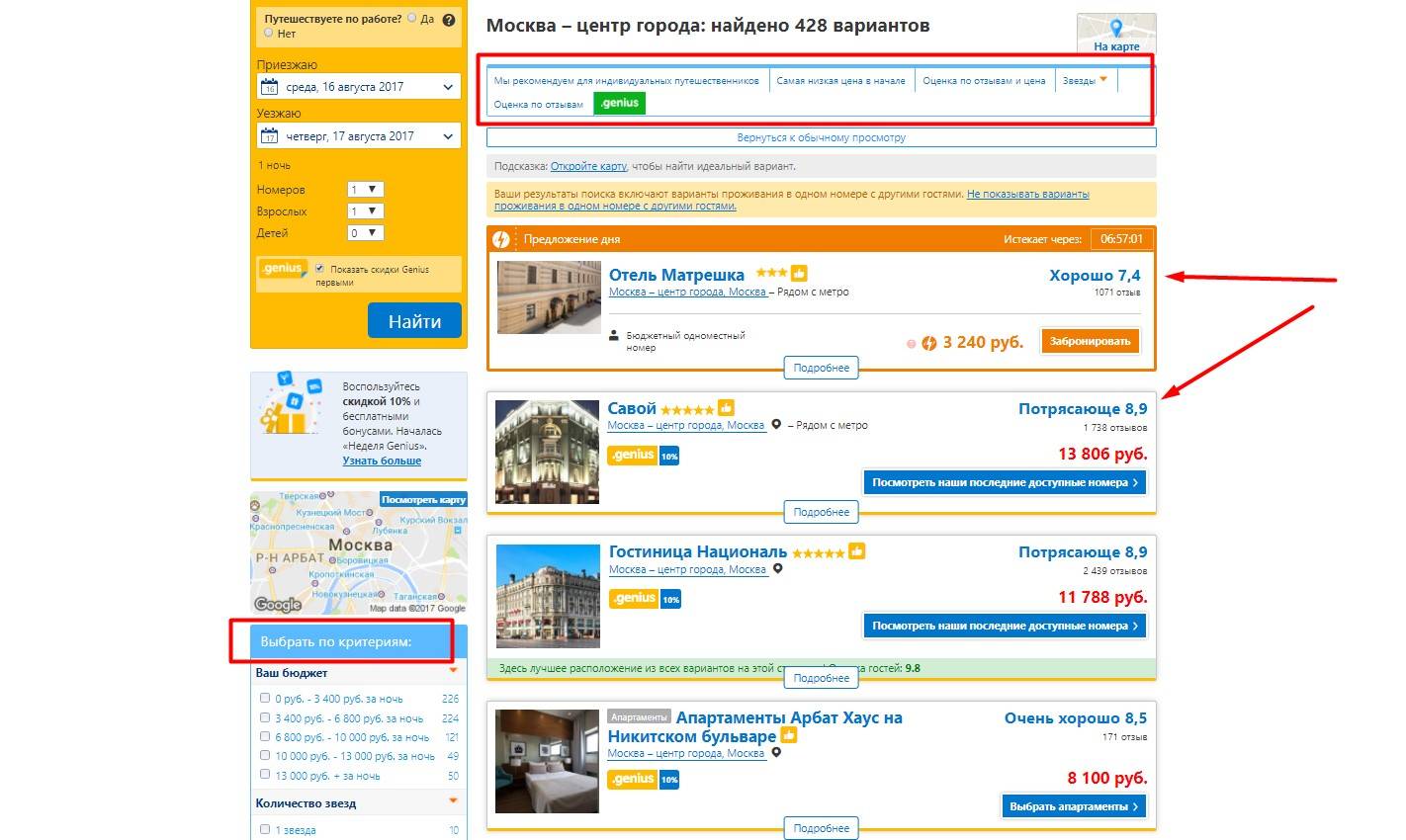Check the 1 звезда filter
The width and height of the screenshot is (1406, 840).
[x=265, y=829]
